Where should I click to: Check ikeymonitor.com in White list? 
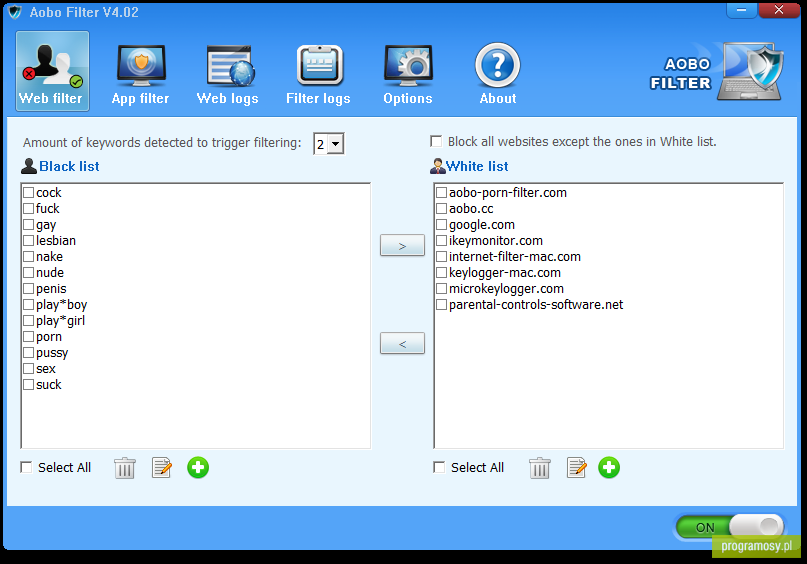click(x=442, y=240)
